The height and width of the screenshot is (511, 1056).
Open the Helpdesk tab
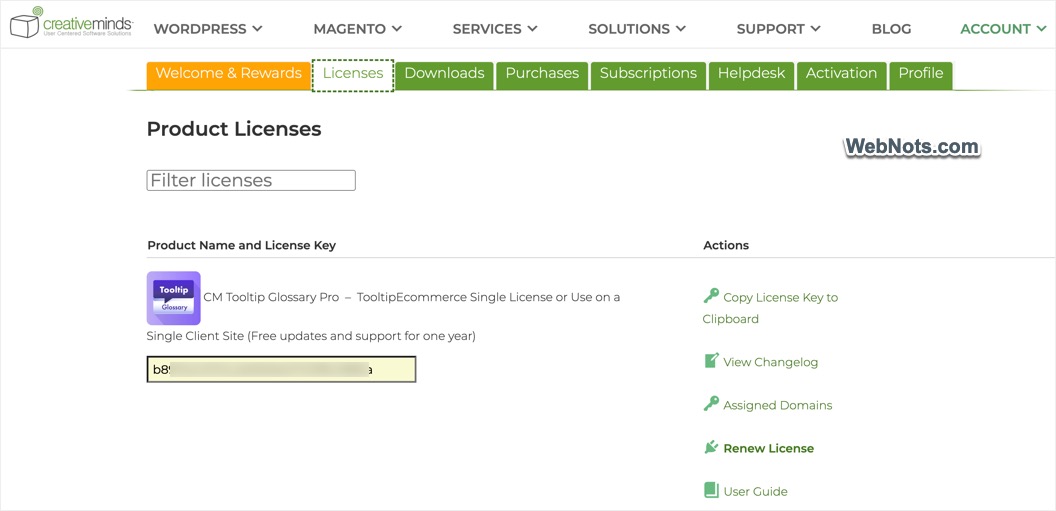[752, 75]
